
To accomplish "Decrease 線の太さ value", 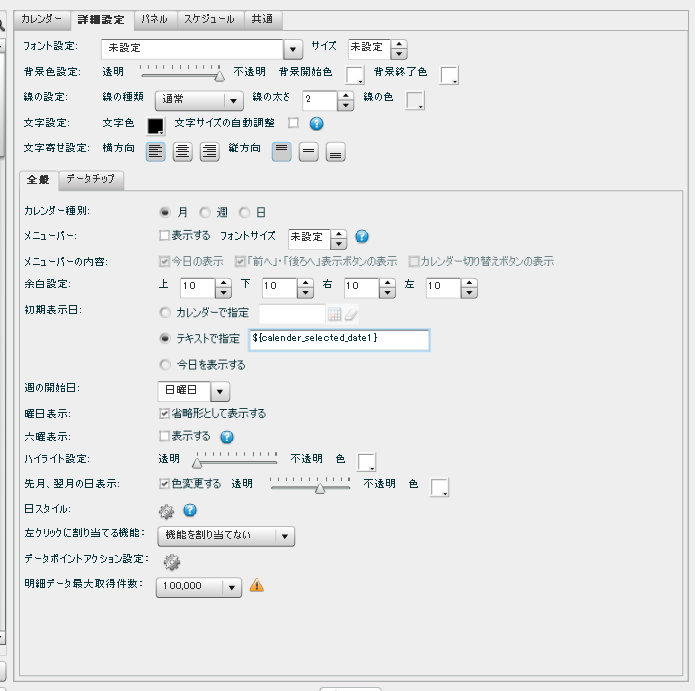I will [x=345, y=105].
